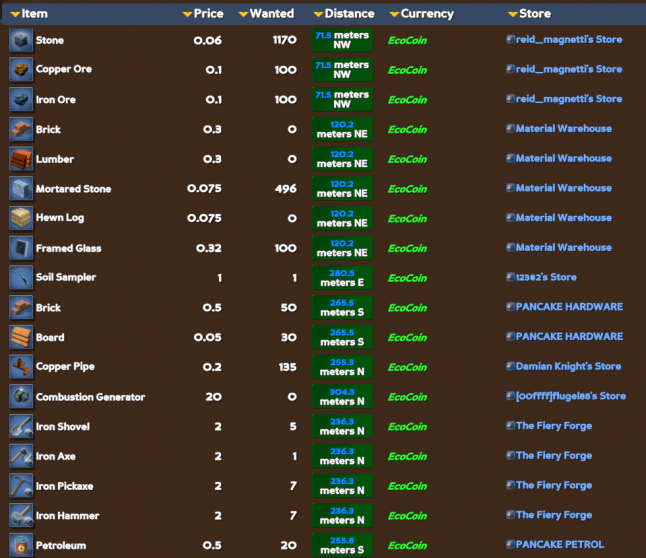Open Material Warehouse link for Lumber

[563, 158]
